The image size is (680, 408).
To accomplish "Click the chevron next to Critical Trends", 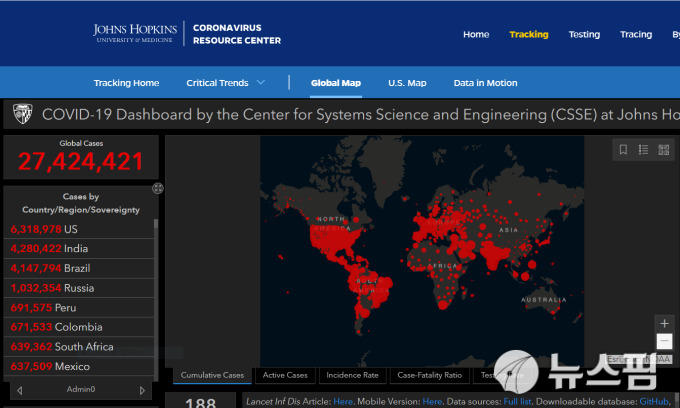I will pos(261,82).
